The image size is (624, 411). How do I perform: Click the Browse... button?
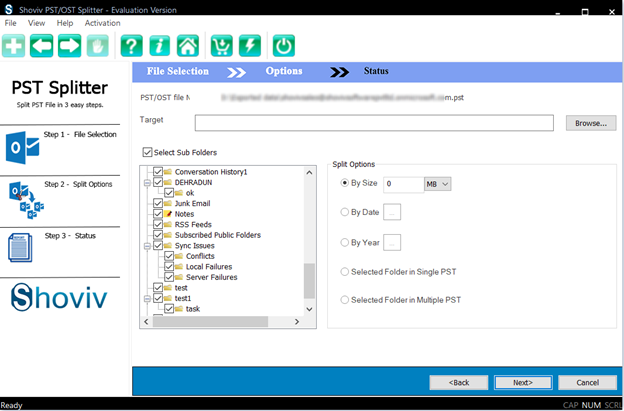click(591, 123)
